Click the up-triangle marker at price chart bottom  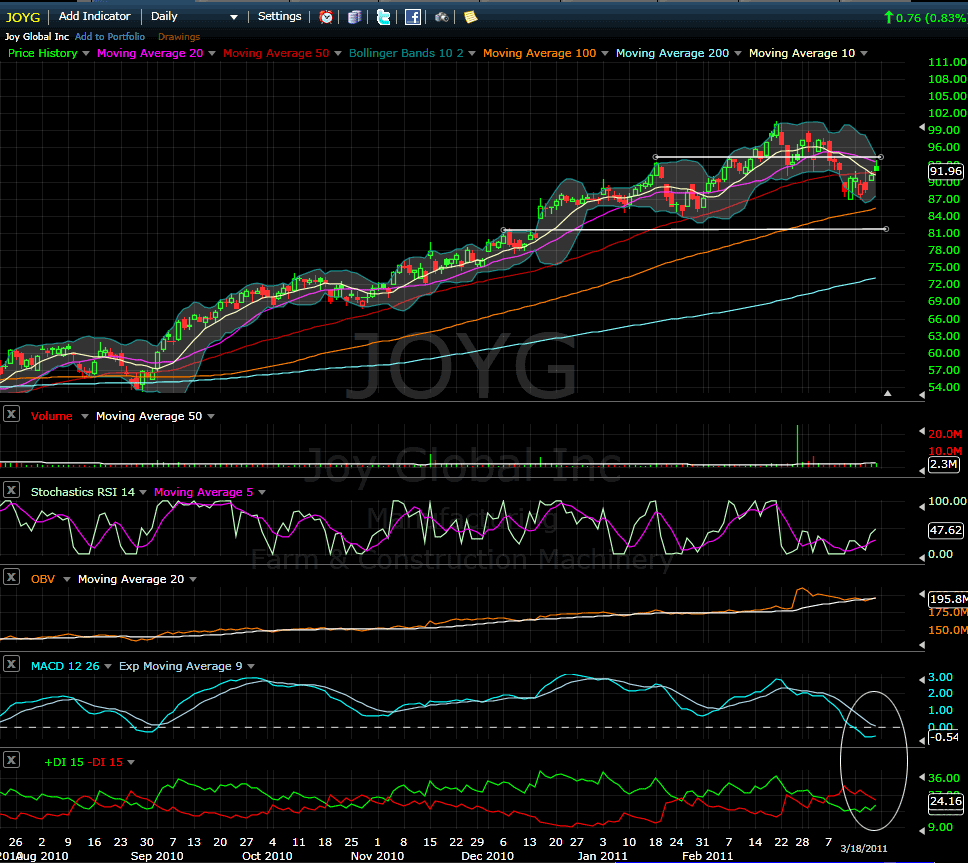coord(887,393)
